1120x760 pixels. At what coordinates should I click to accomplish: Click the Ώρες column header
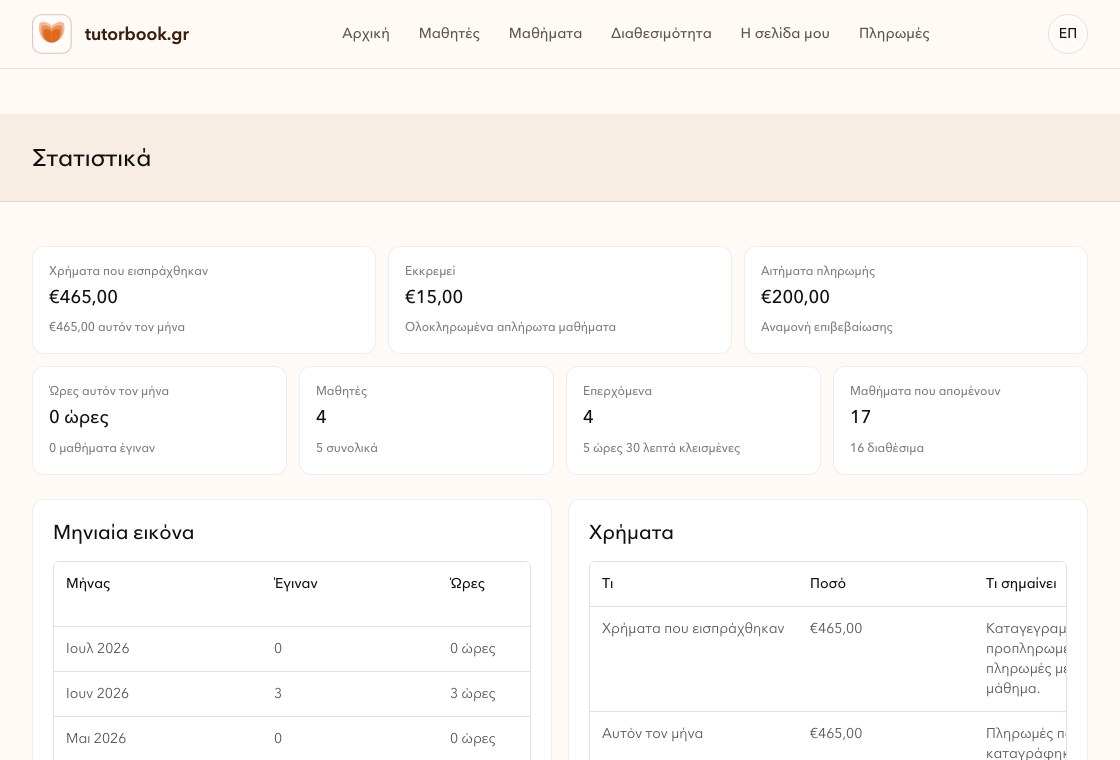tap(467, 584)
